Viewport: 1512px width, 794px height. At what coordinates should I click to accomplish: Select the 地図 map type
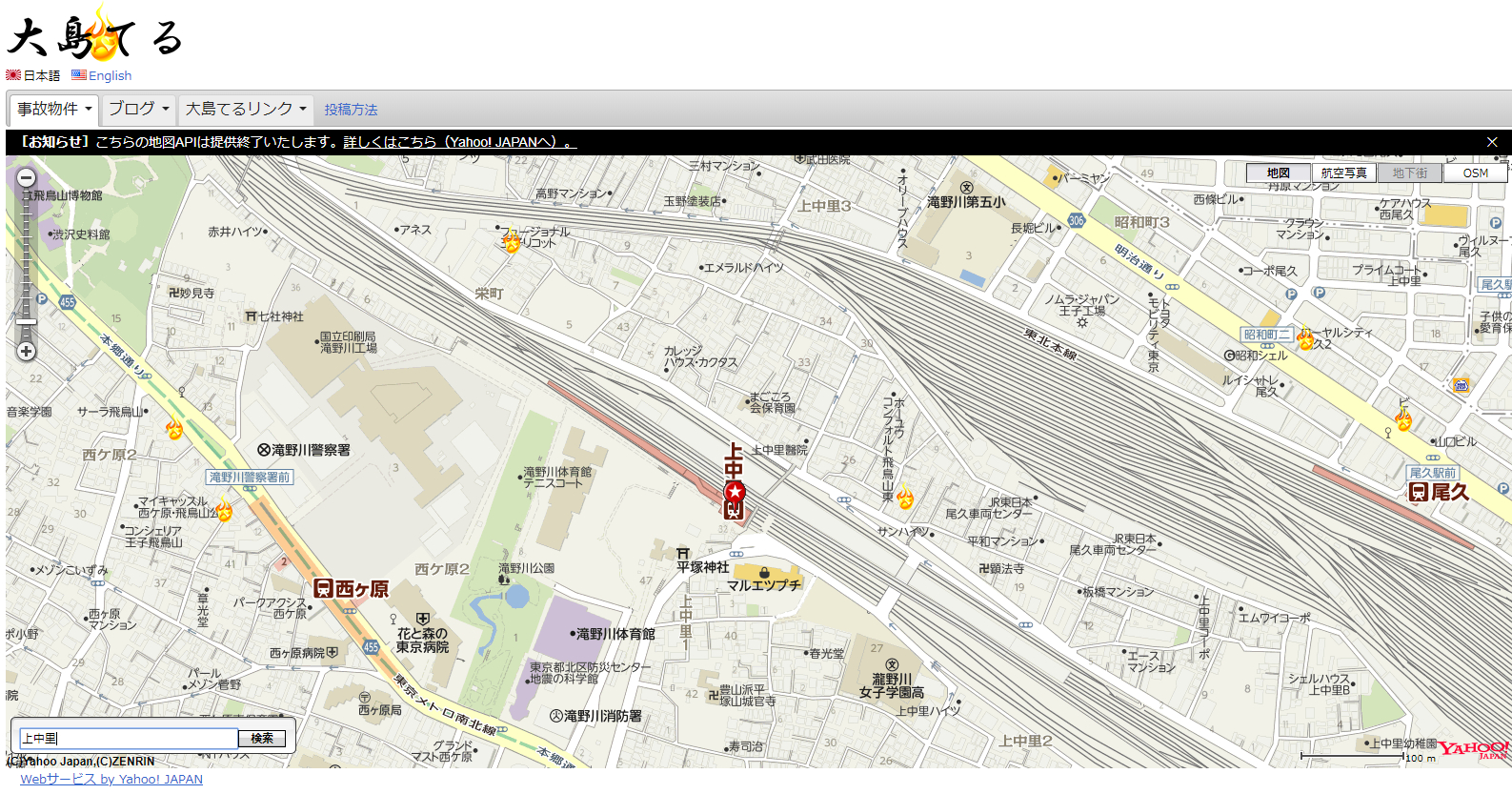coord(1278,173)
